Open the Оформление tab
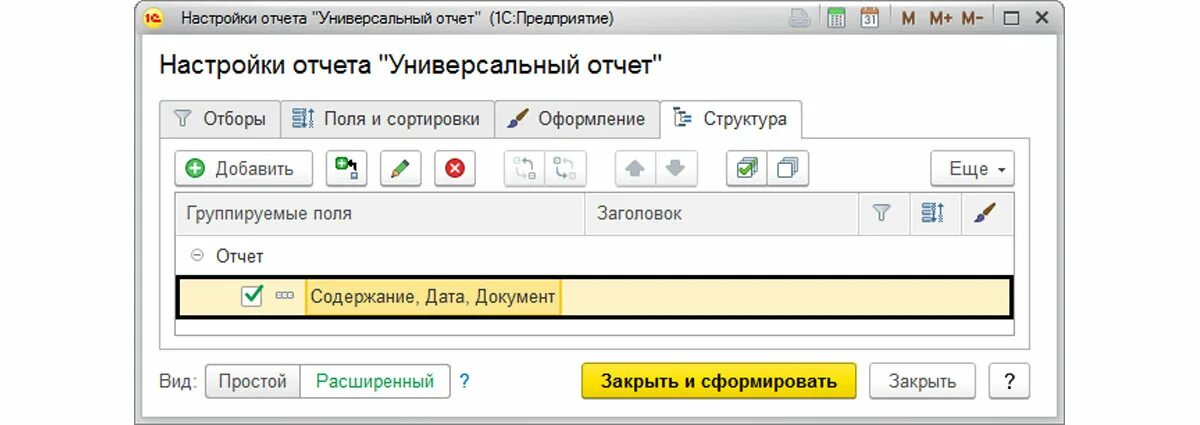 [577, 119]
